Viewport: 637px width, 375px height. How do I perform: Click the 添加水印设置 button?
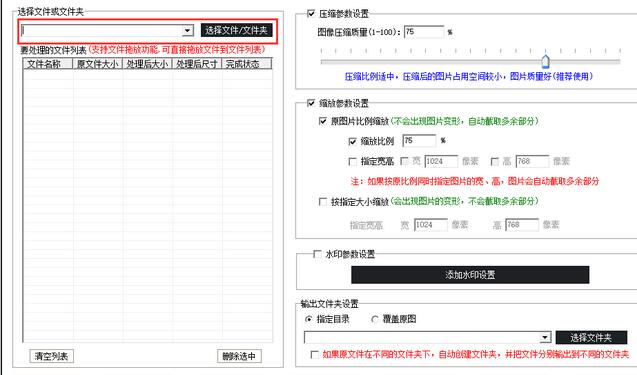[x=470, y=275]
